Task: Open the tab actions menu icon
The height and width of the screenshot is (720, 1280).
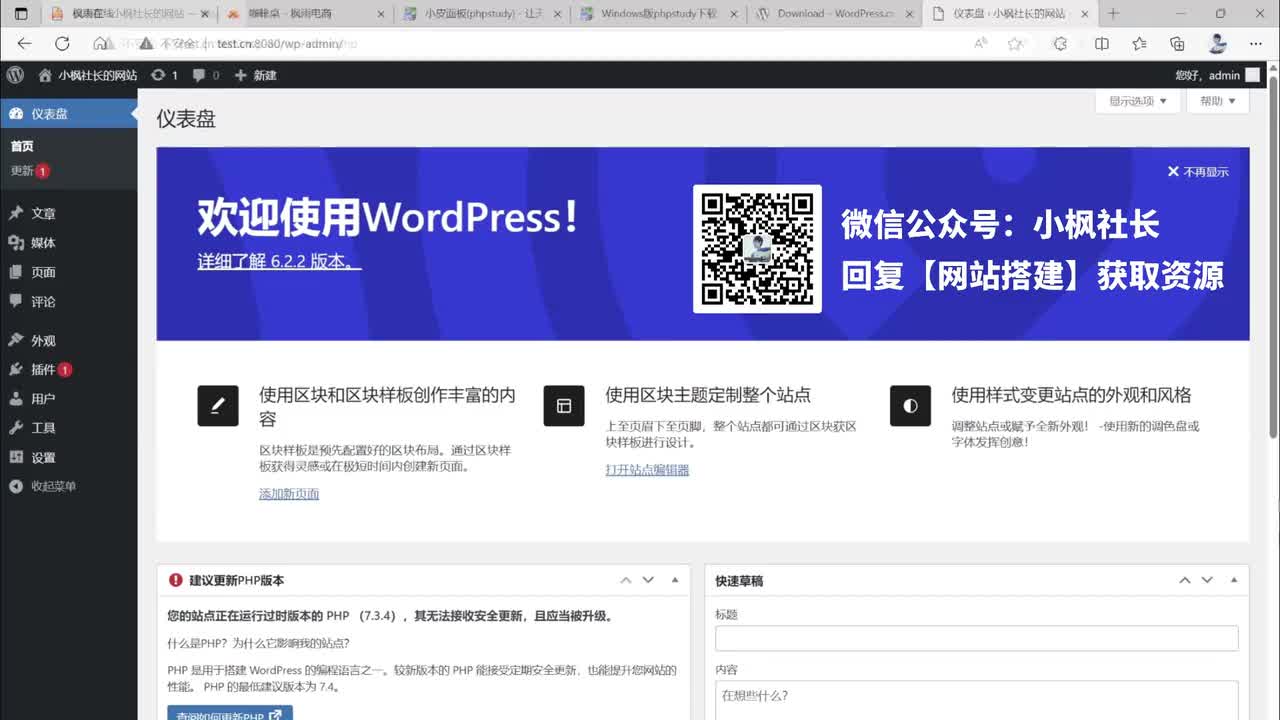Action: pos(21,14)
